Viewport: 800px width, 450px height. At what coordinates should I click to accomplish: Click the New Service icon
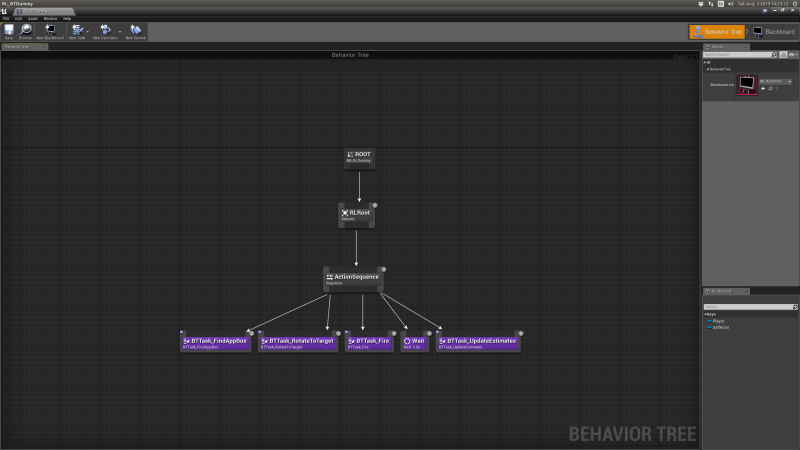[135, 31]
